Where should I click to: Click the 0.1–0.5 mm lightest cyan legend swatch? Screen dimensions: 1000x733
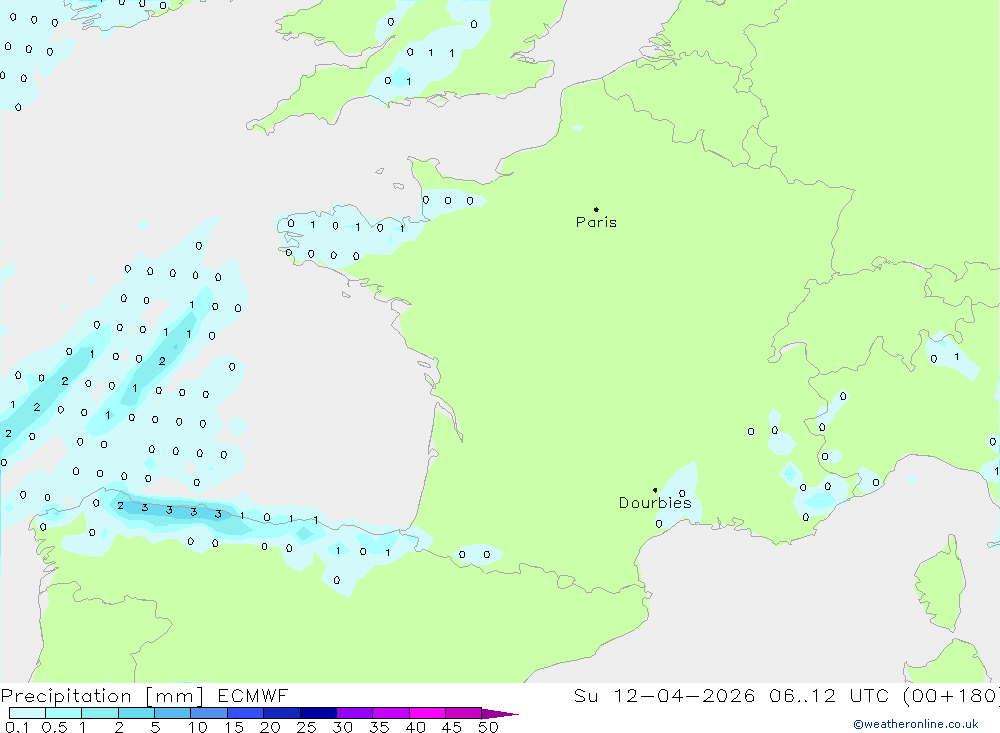pos(27,713)
